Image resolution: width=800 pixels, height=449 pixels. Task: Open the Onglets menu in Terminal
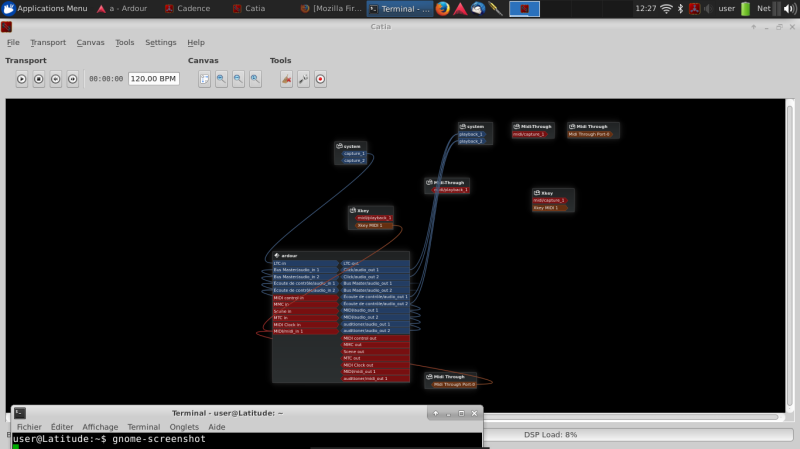coord(184,427)
